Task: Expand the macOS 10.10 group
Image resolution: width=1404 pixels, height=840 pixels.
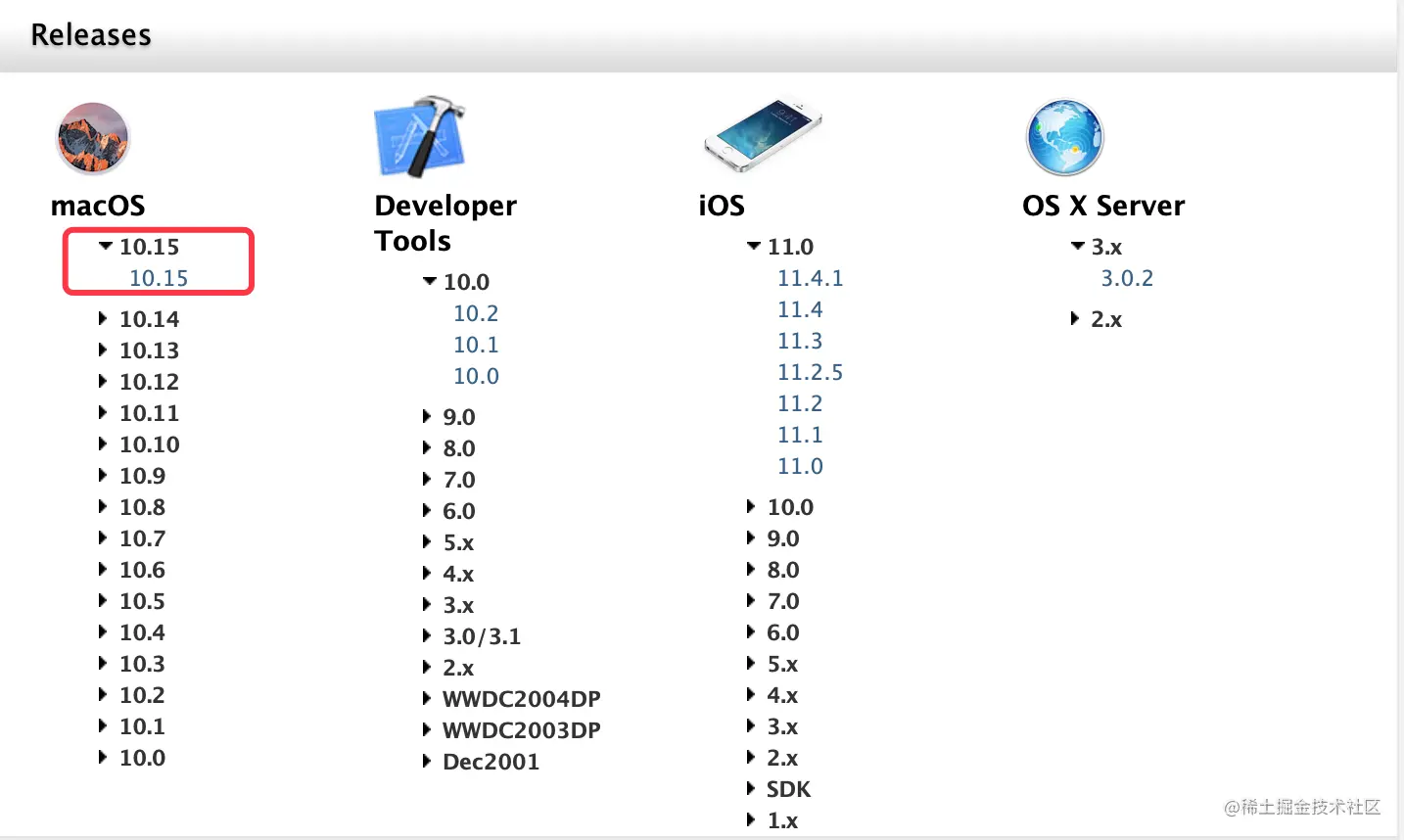Action: pos(103,443)
